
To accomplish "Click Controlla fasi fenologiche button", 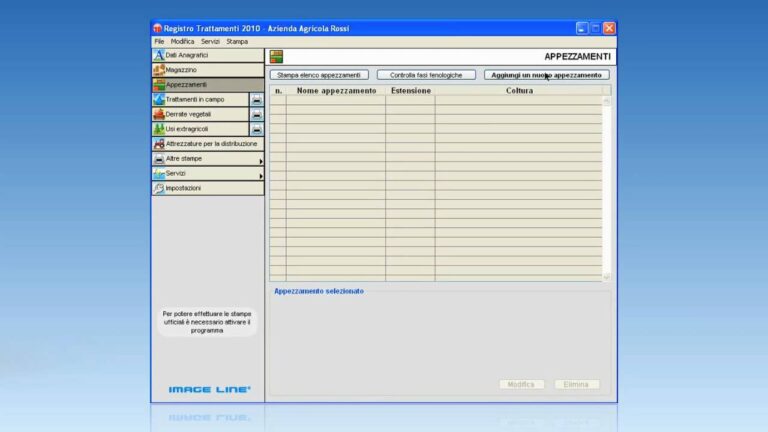I will click(426, 75).
